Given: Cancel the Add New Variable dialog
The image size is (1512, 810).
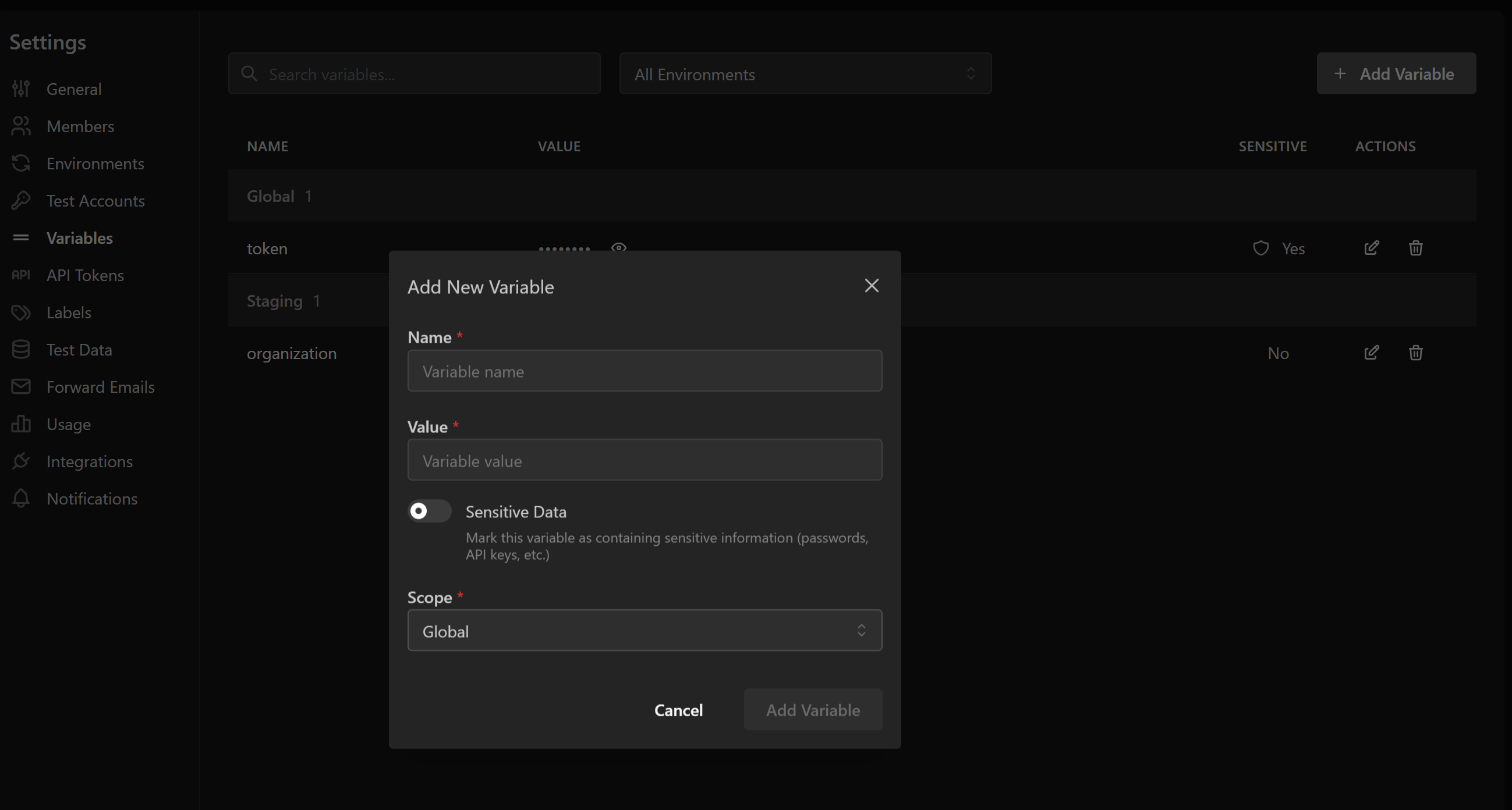Looking at the screenshot, I should click(x=678, y=709).
